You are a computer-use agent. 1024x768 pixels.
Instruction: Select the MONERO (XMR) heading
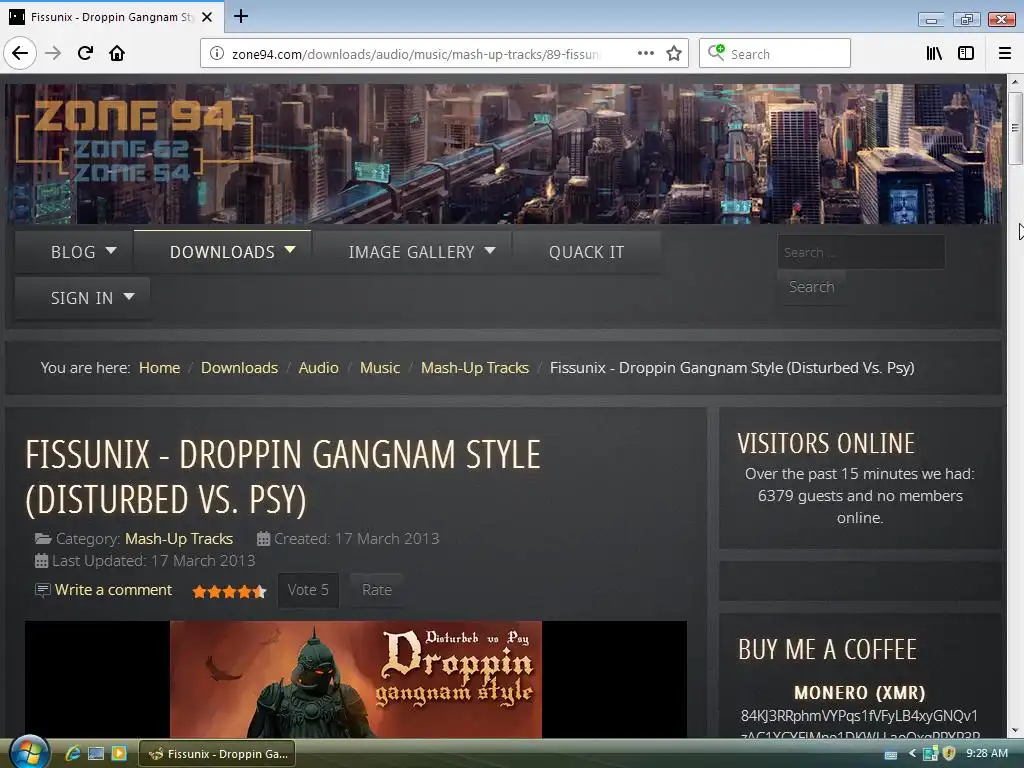(x=859, y=692)
